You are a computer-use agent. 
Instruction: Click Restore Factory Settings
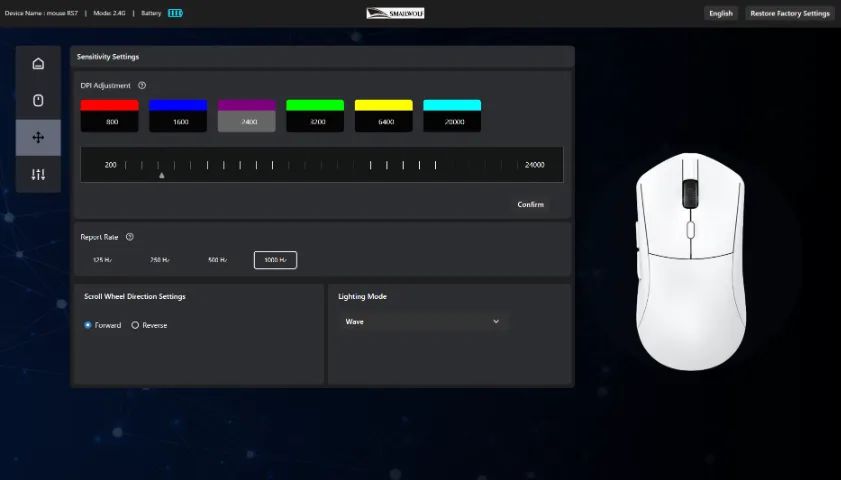[790, 13]
